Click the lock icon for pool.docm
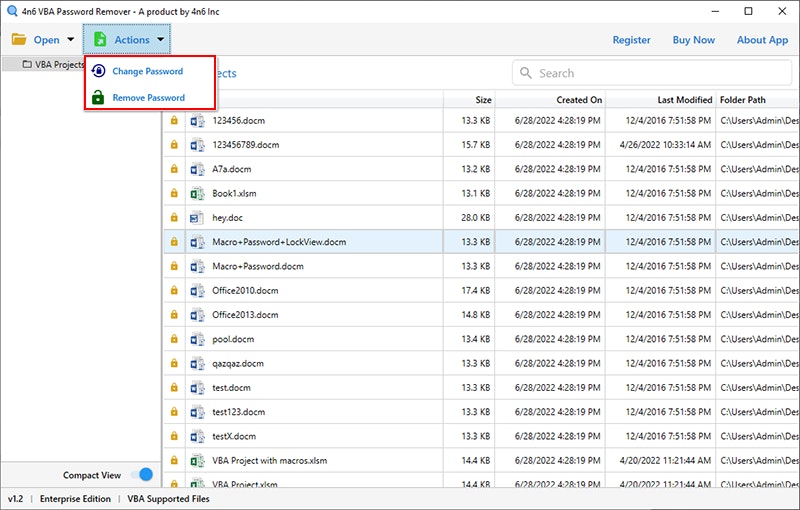This screenshot has width=800, height=510. (x=174, y=338)
